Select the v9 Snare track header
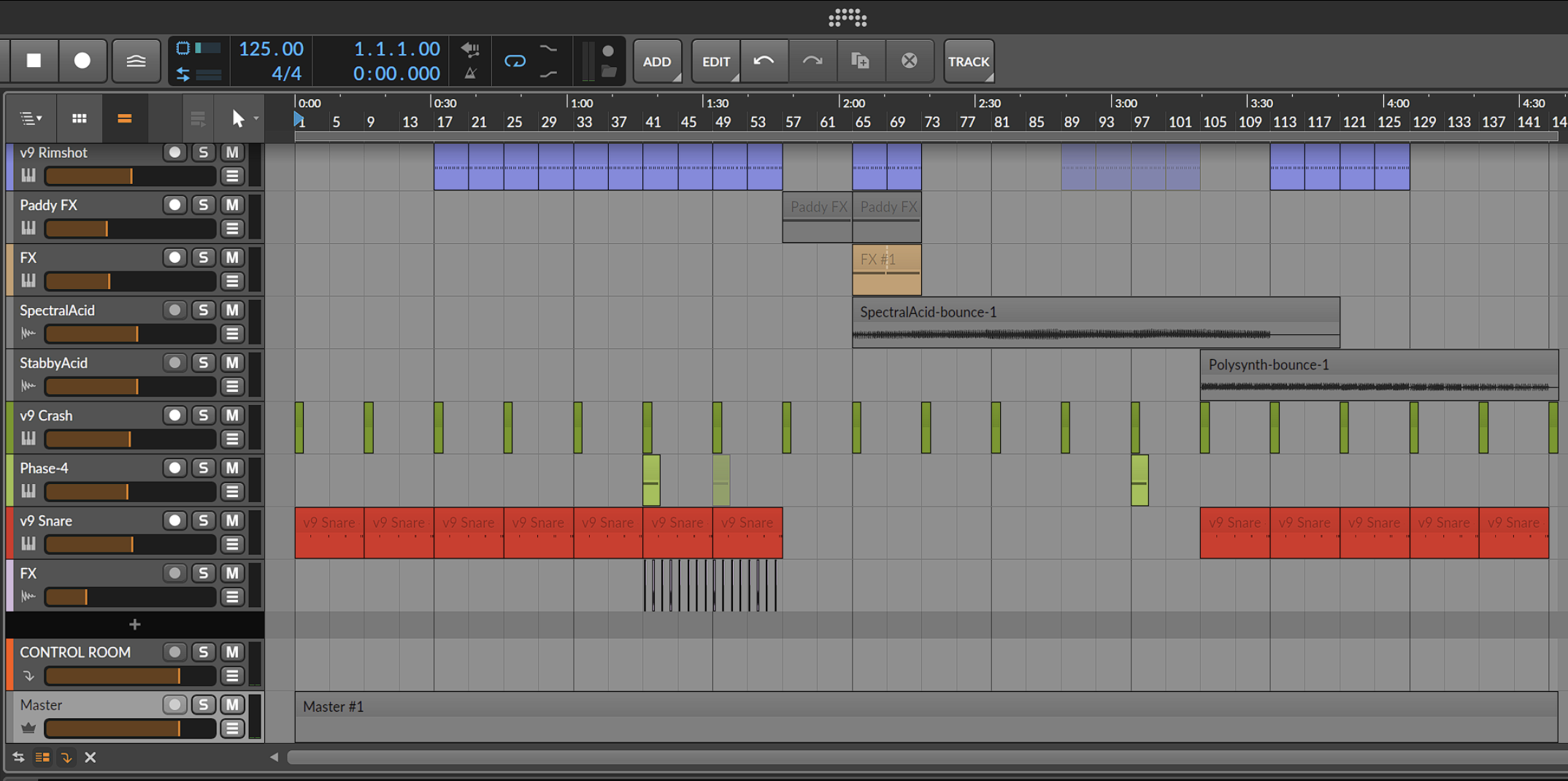This screenshot has height=781, width=1568. pos(135,532)
